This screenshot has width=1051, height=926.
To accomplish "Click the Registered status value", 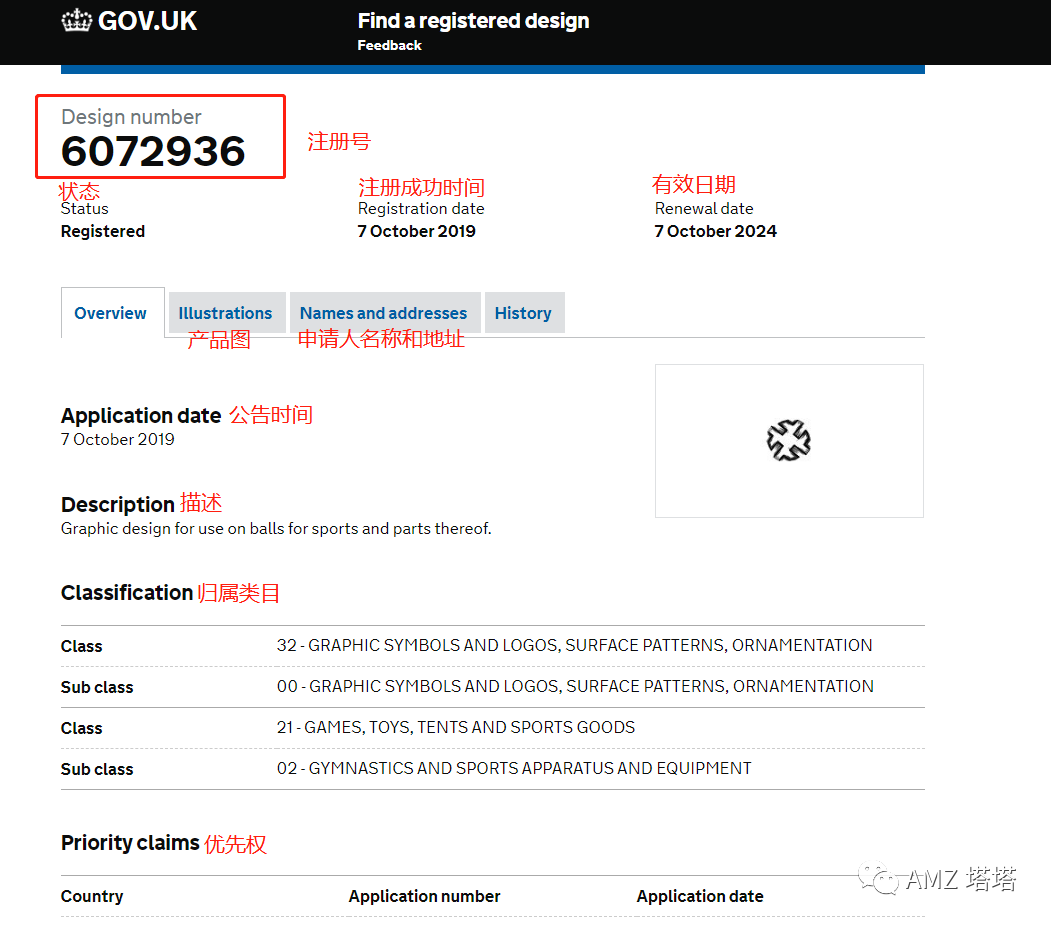I will click(103, 231).
